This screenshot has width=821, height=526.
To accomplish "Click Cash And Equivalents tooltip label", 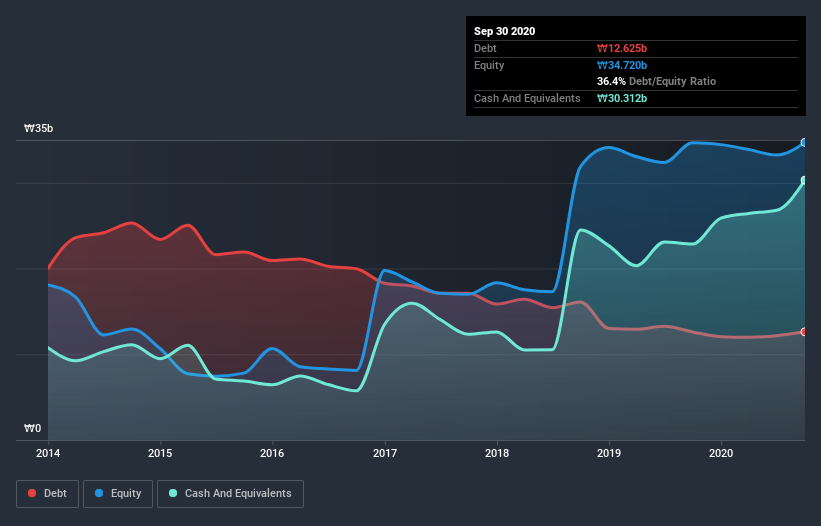I will point(527,98).
